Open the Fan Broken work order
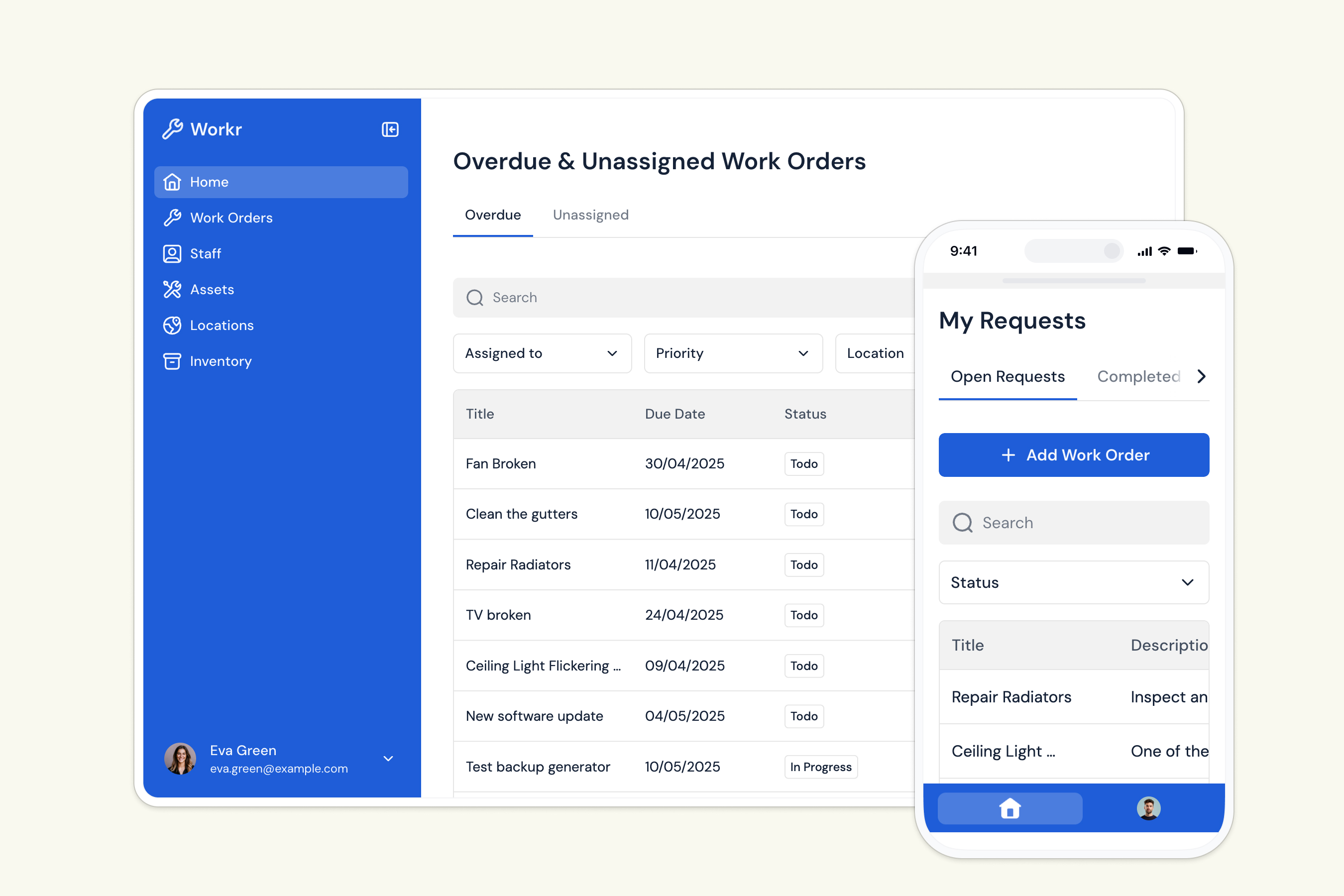The width and height of the screenshot is (1344, 896). (684, 464)
